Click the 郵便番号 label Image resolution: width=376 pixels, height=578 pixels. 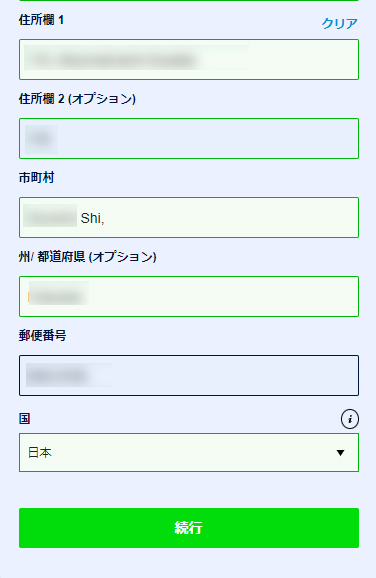click(42, 335)
